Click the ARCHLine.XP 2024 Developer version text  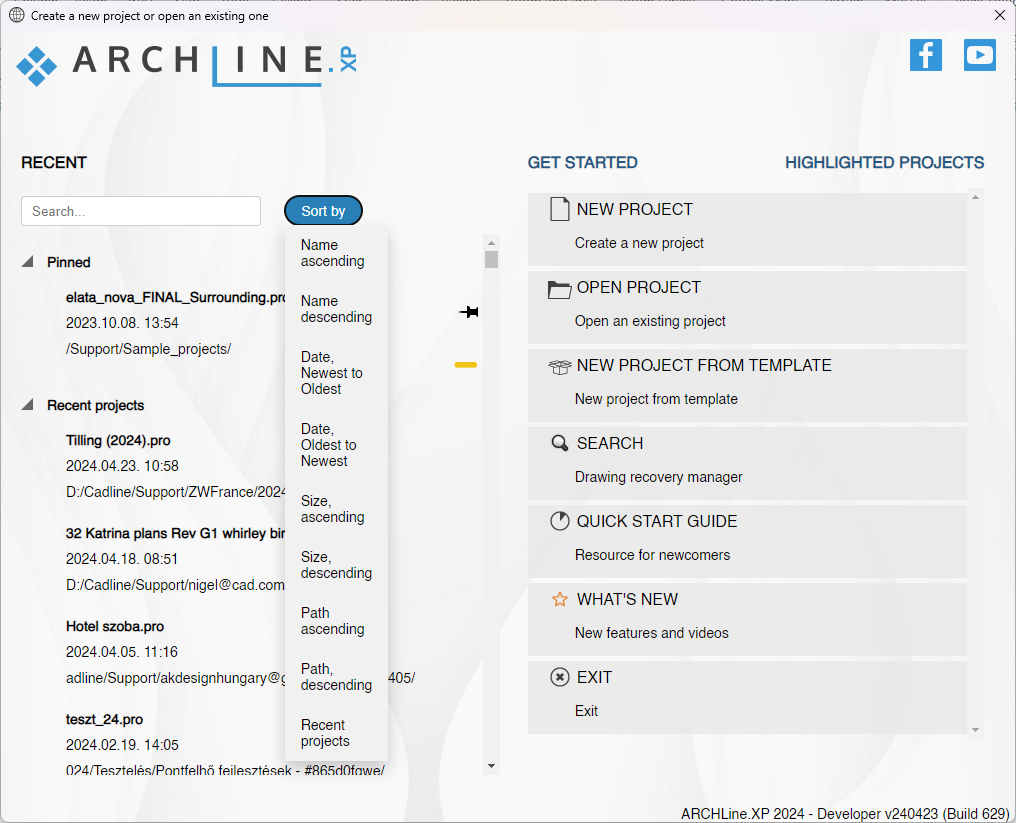[845, 813]
